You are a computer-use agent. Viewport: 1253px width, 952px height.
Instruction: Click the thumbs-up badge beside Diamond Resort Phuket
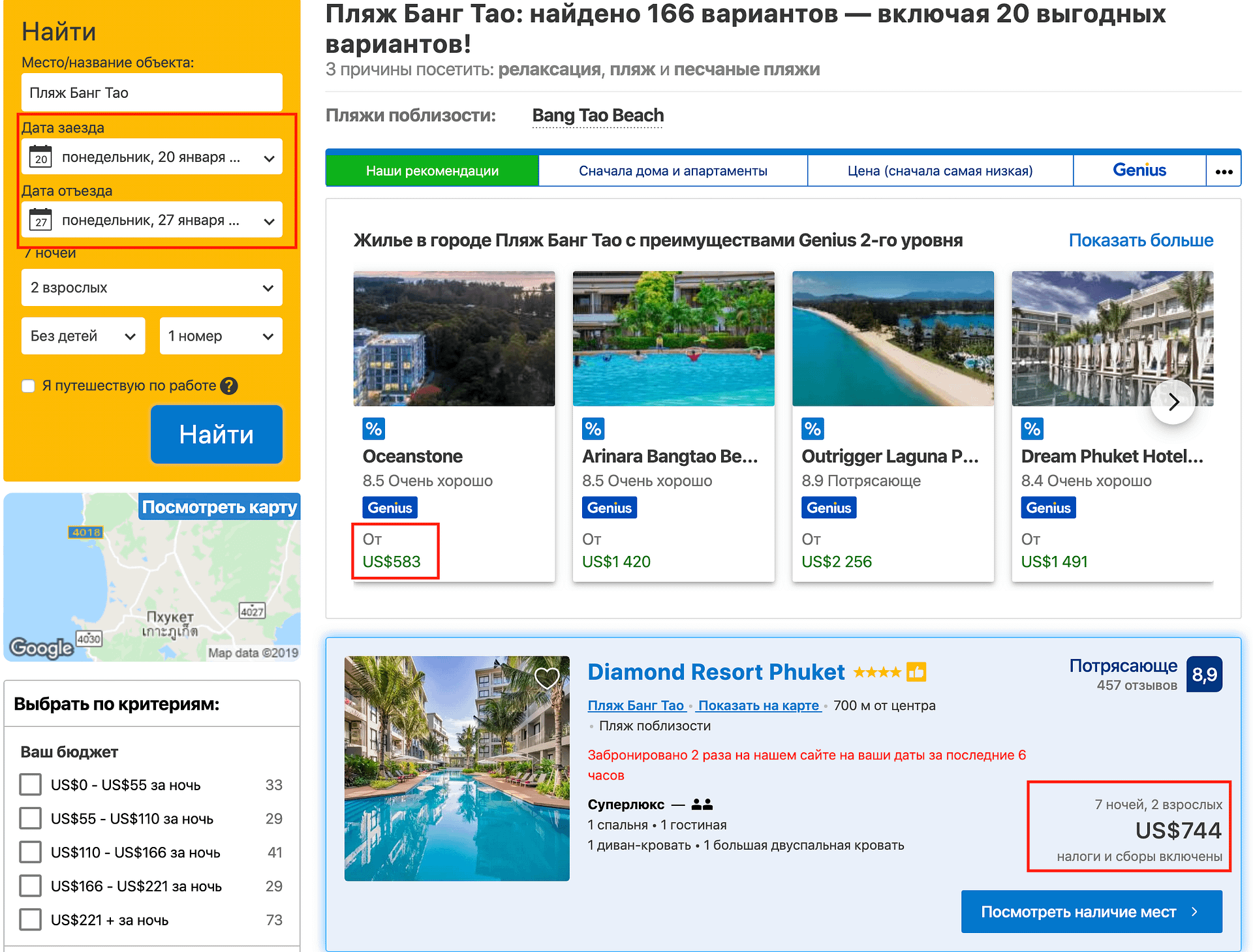916,671
